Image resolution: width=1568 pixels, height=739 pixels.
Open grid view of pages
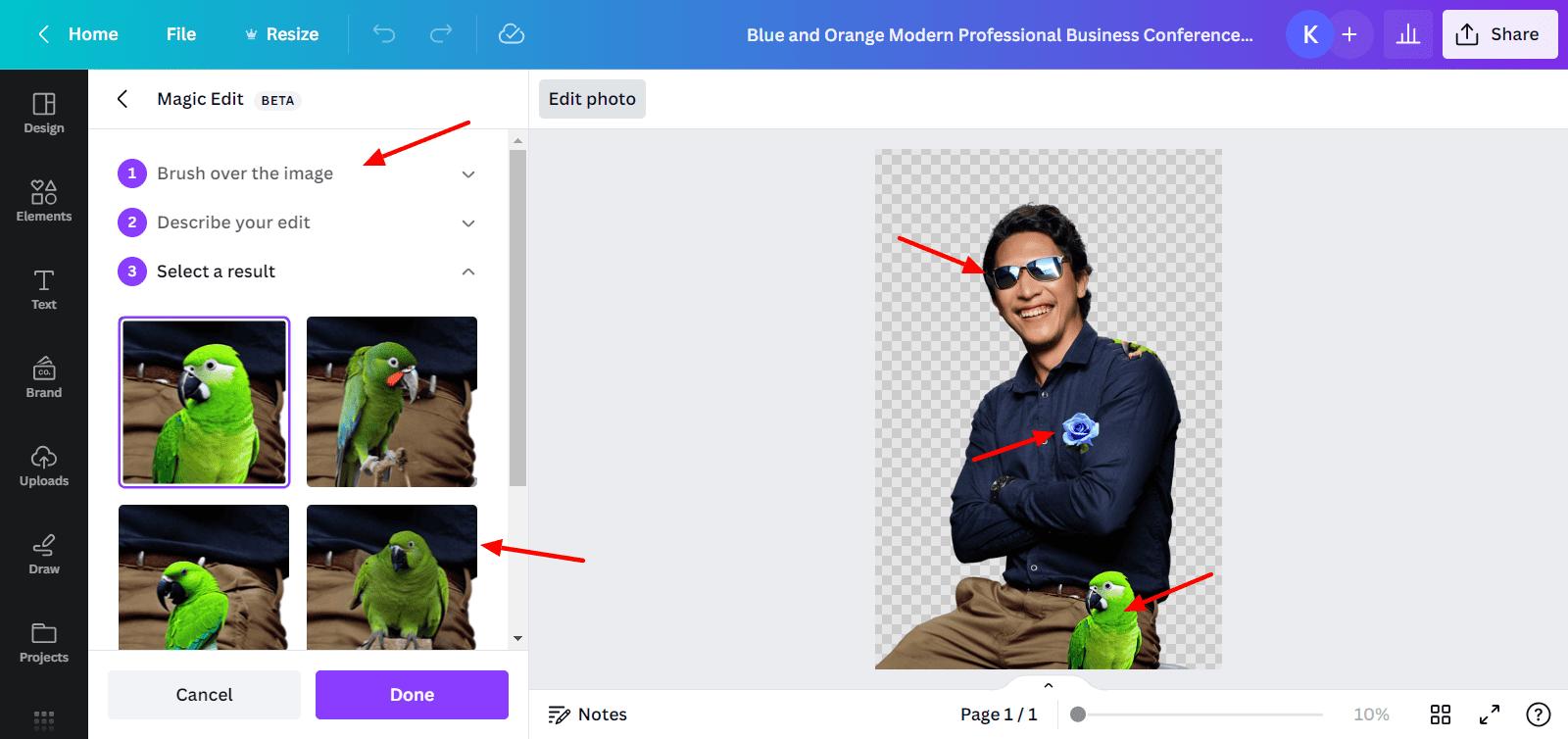click(1441, 714)
